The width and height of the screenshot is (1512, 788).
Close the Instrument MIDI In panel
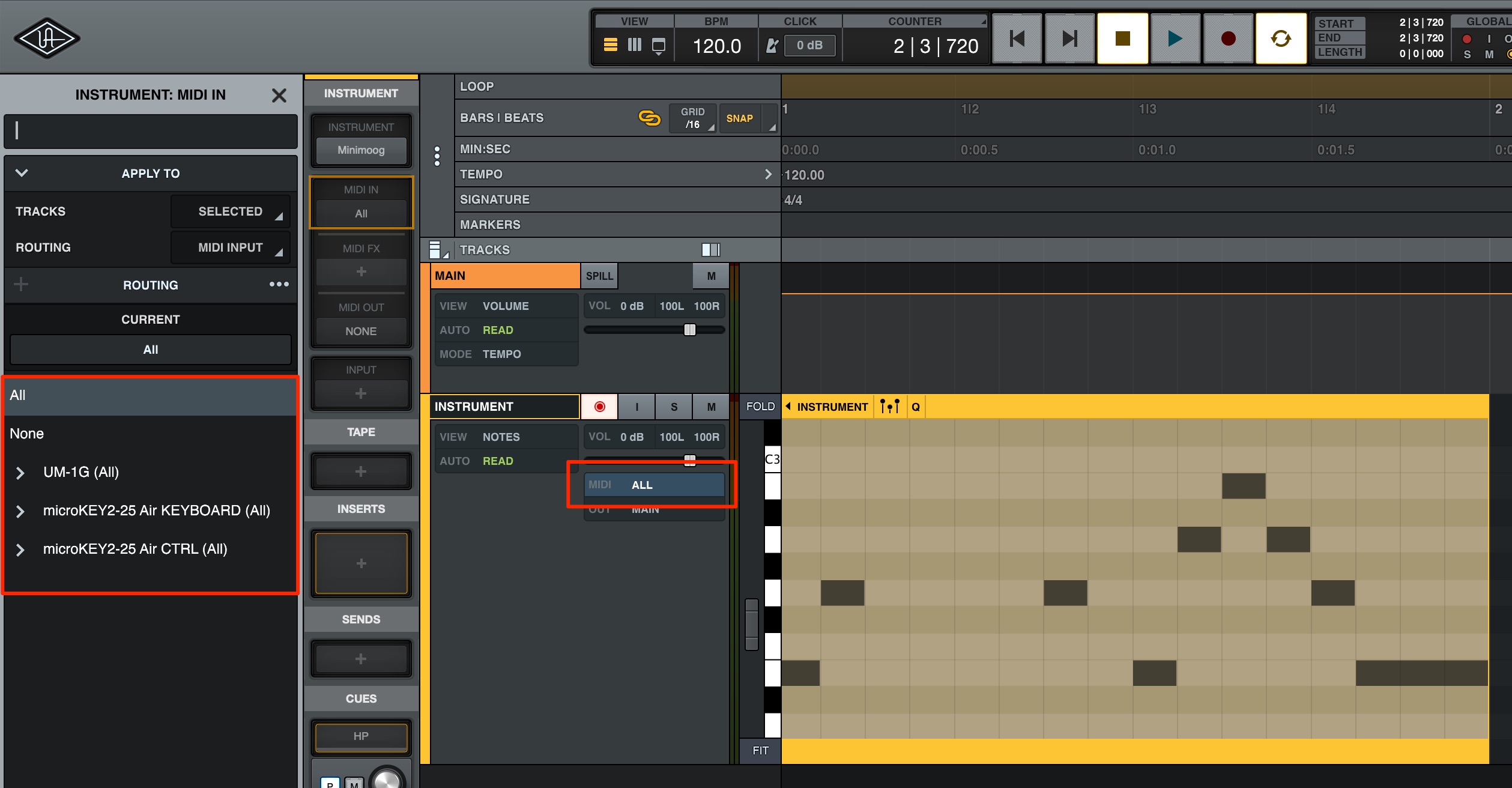click(279, 95)
